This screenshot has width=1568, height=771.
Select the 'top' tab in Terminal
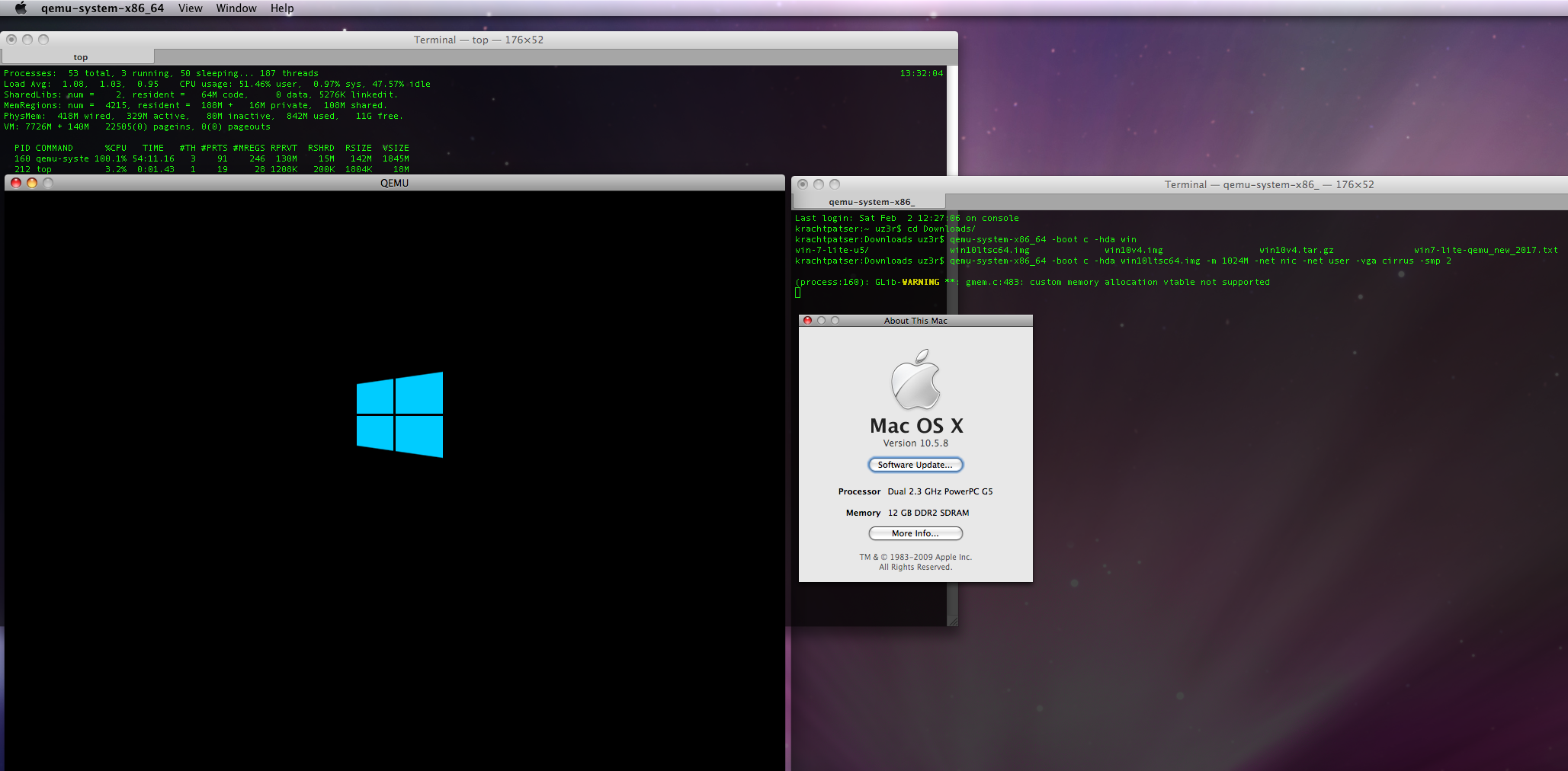pyautogui.click(x=79, y=57)
